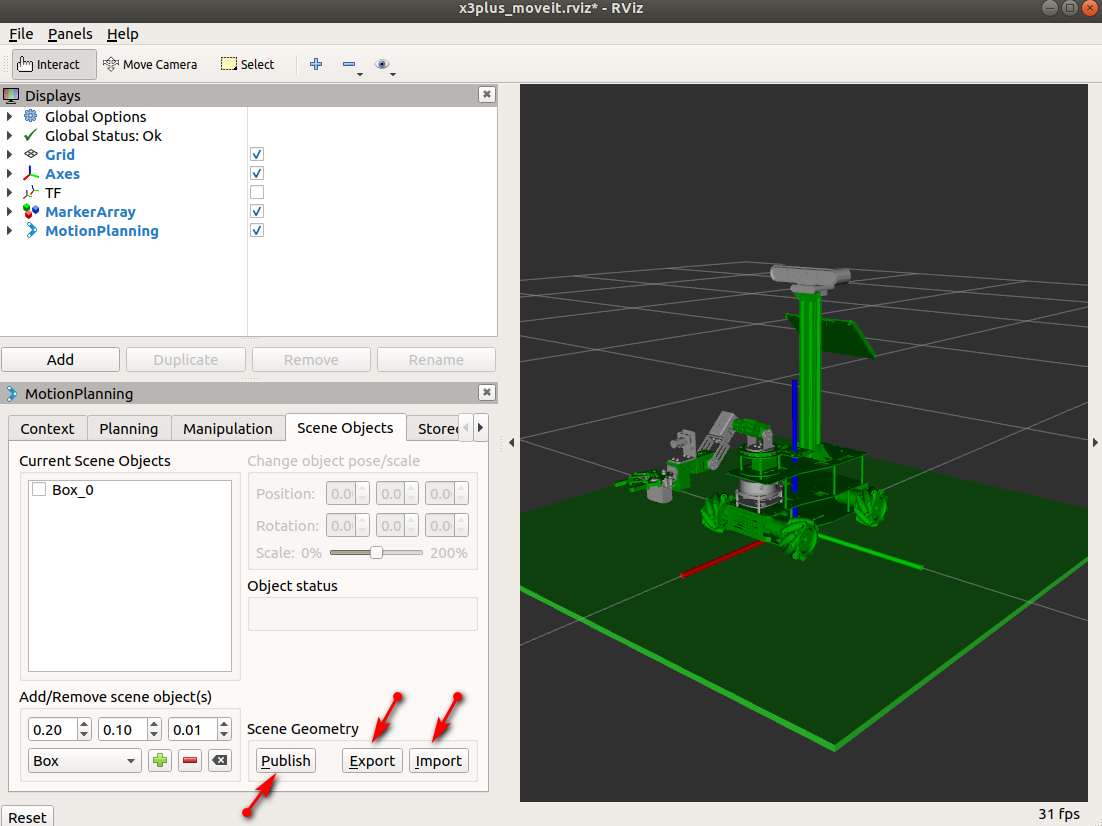The width and height of the screenshot is (1102, 826).
Task: Click the blue minus toolbar icon
Action: coord(349,64)
